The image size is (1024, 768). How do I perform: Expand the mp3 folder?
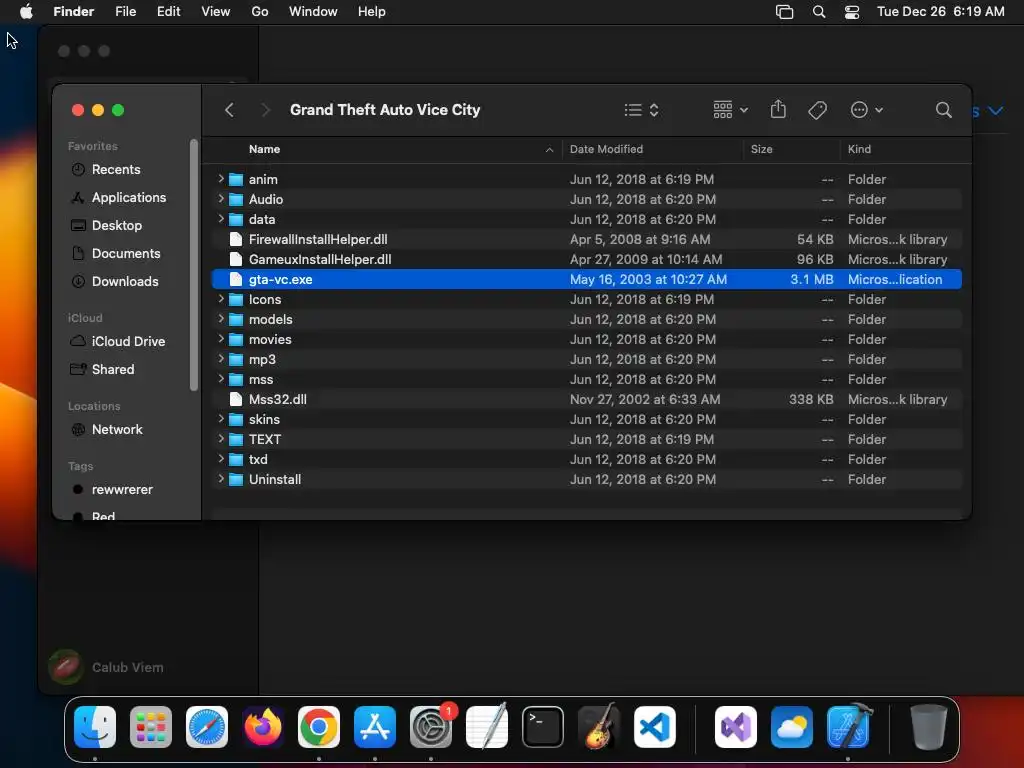[x=221, y=359]
